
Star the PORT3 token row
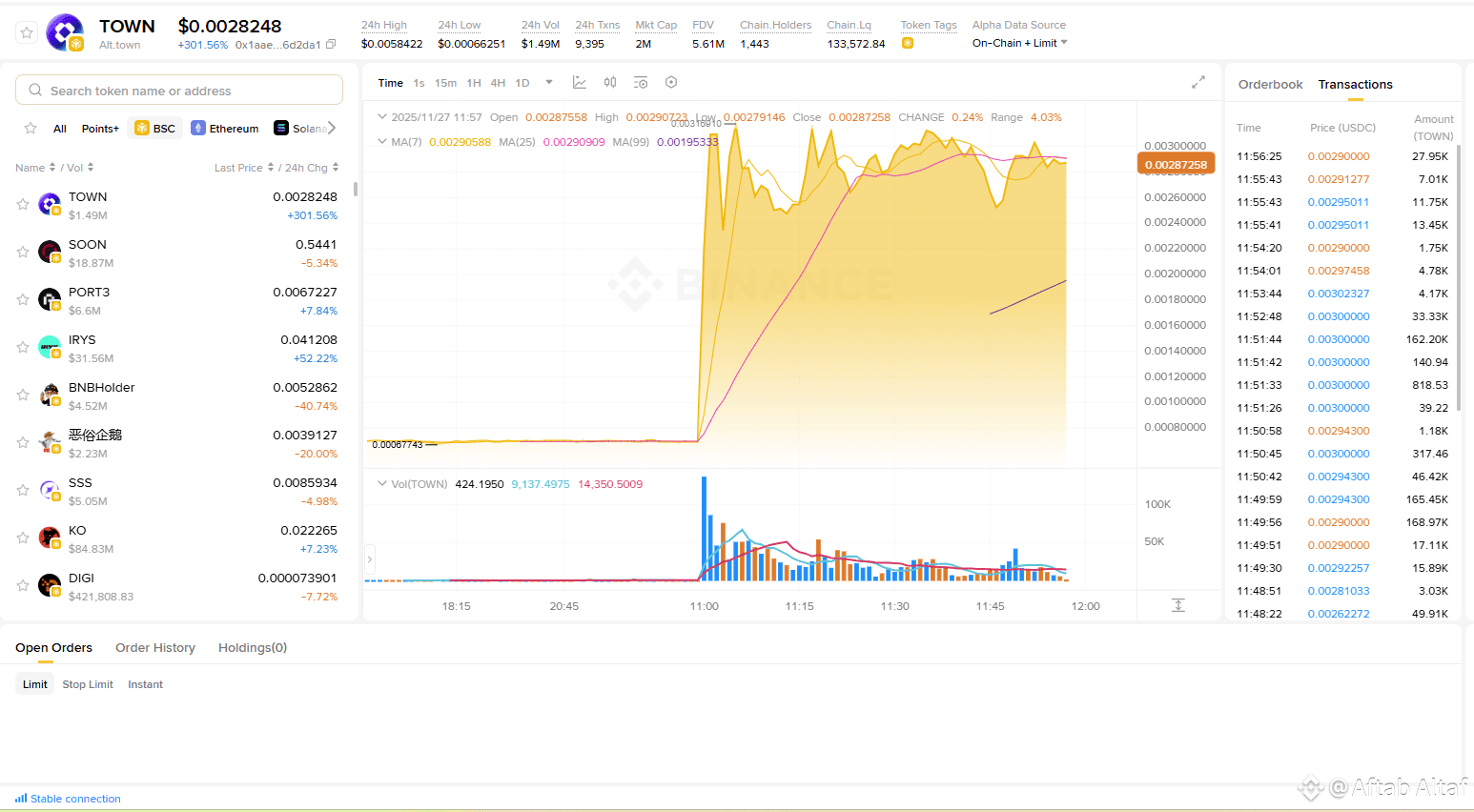click(23, 299)
